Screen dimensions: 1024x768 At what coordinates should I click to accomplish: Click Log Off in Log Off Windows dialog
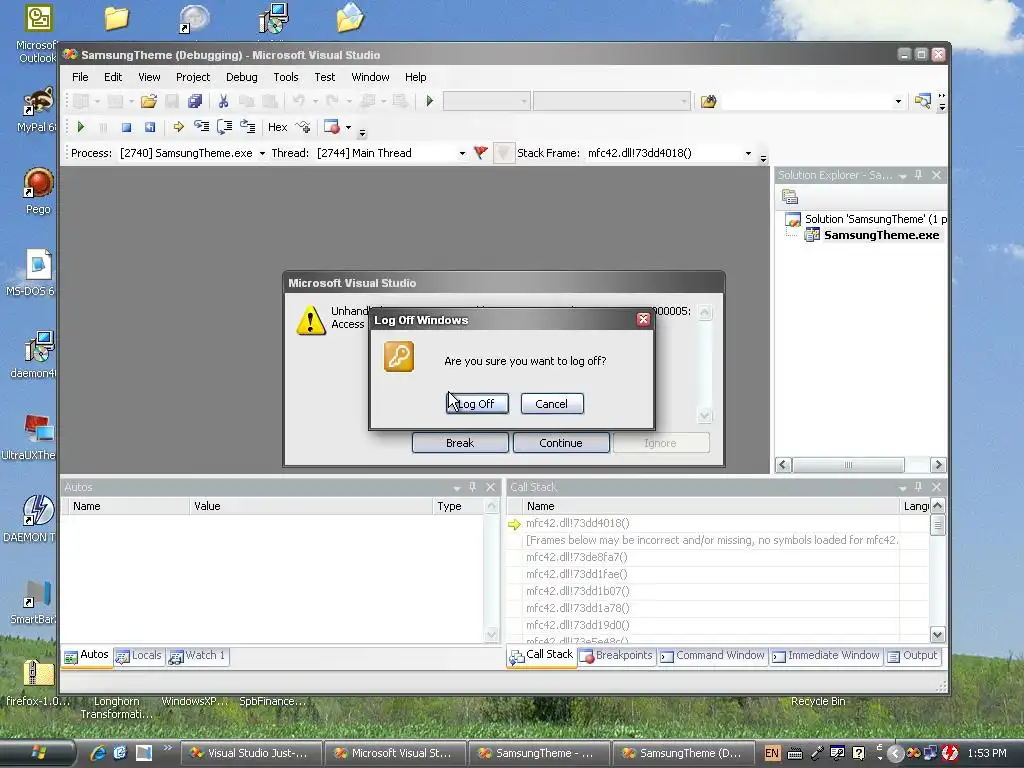tap(477, 404)
